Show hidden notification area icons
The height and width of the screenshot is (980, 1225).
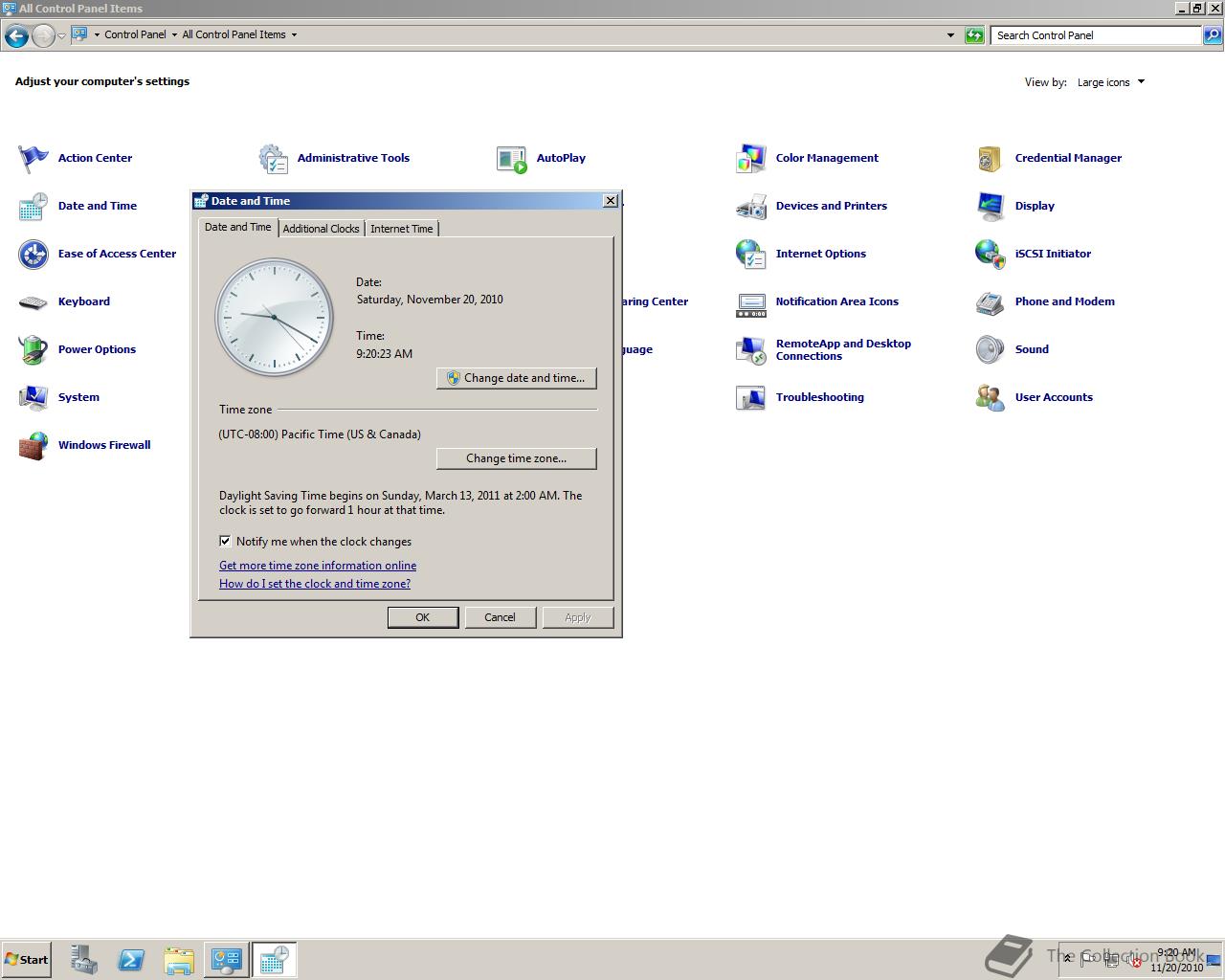point(1068,959)
